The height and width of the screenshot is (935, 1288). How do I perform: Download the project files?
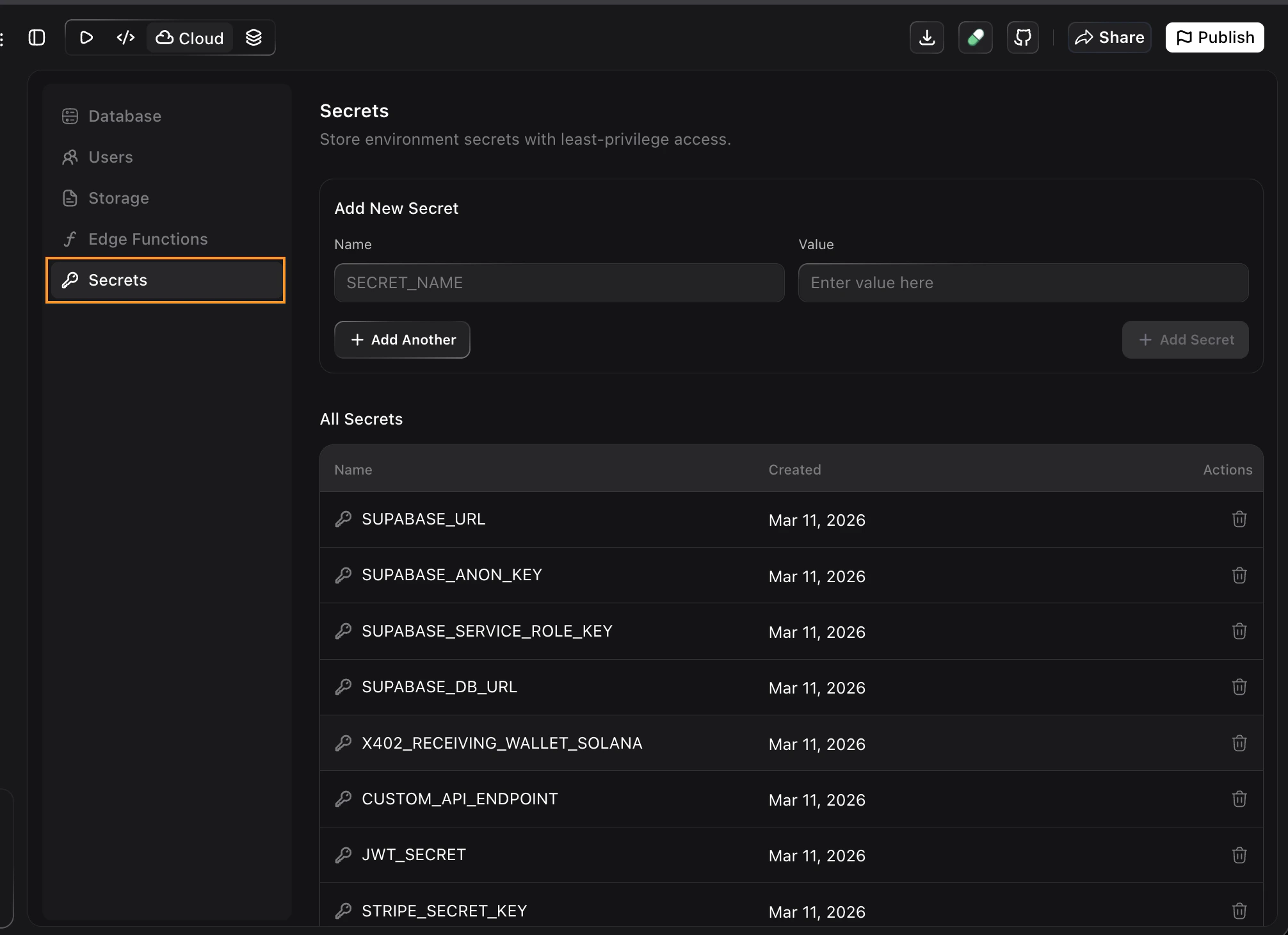click(926, 37)
